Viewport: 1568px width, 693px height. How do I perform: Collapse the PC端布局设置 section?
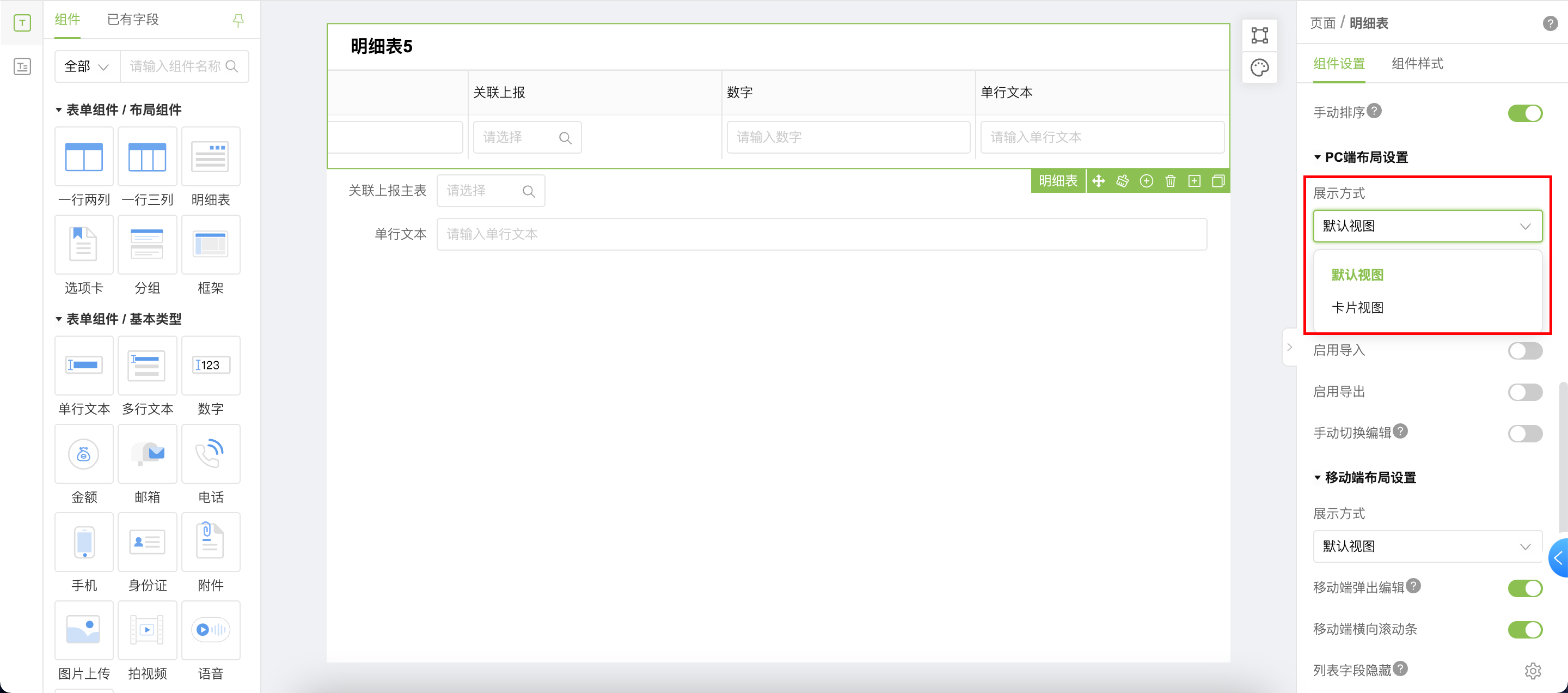[1317, 157]
